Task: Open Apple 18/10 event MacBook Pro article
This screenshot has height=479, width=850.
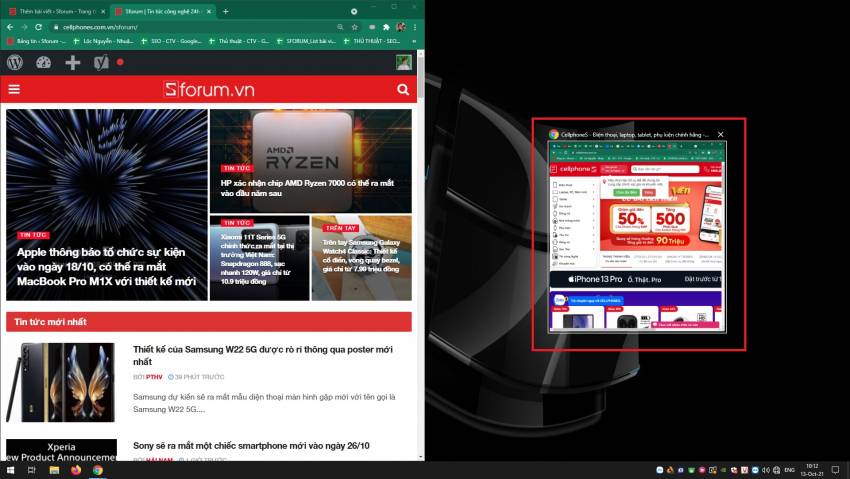Action: pyautogui.click(x=106, y=267)
